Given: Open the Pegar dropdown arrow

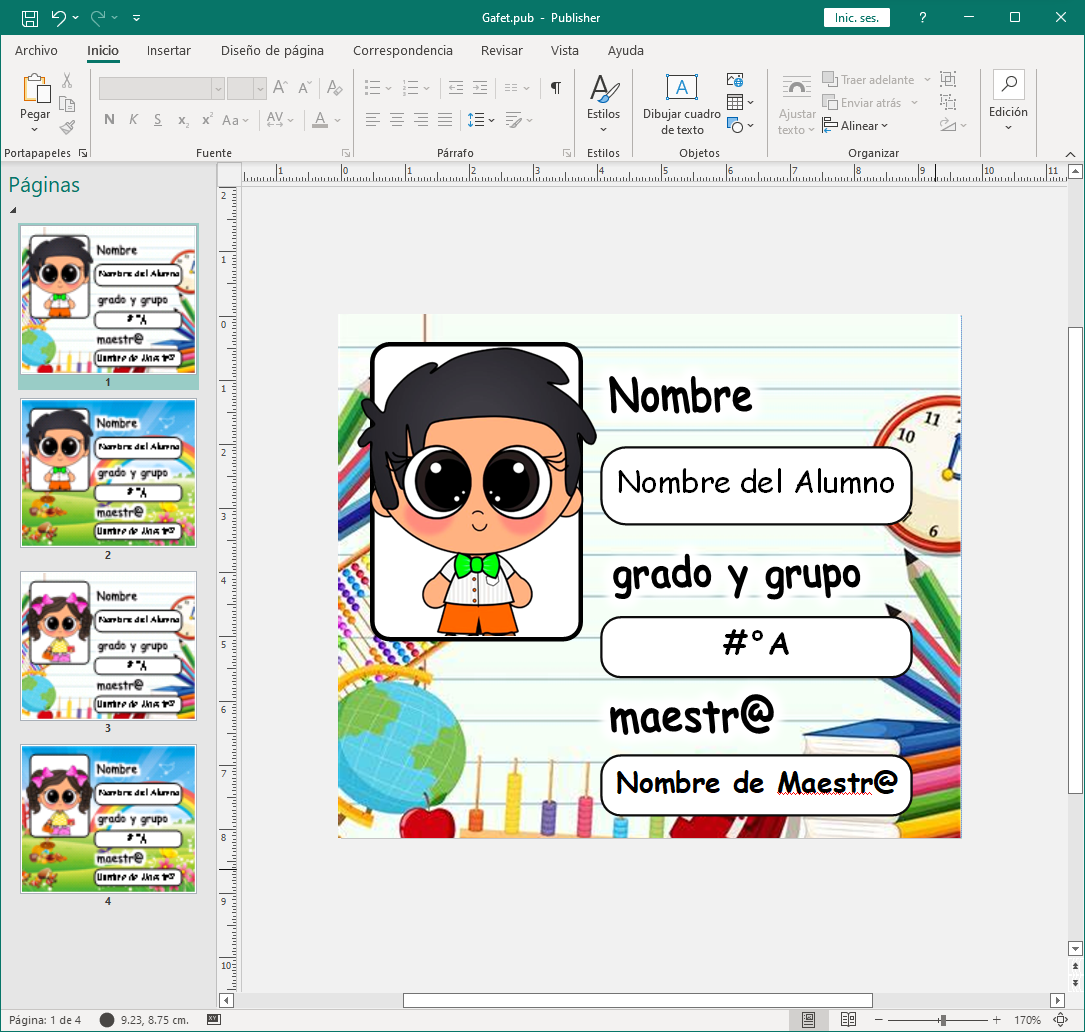Looking at the screenshot, I should 35,129.
